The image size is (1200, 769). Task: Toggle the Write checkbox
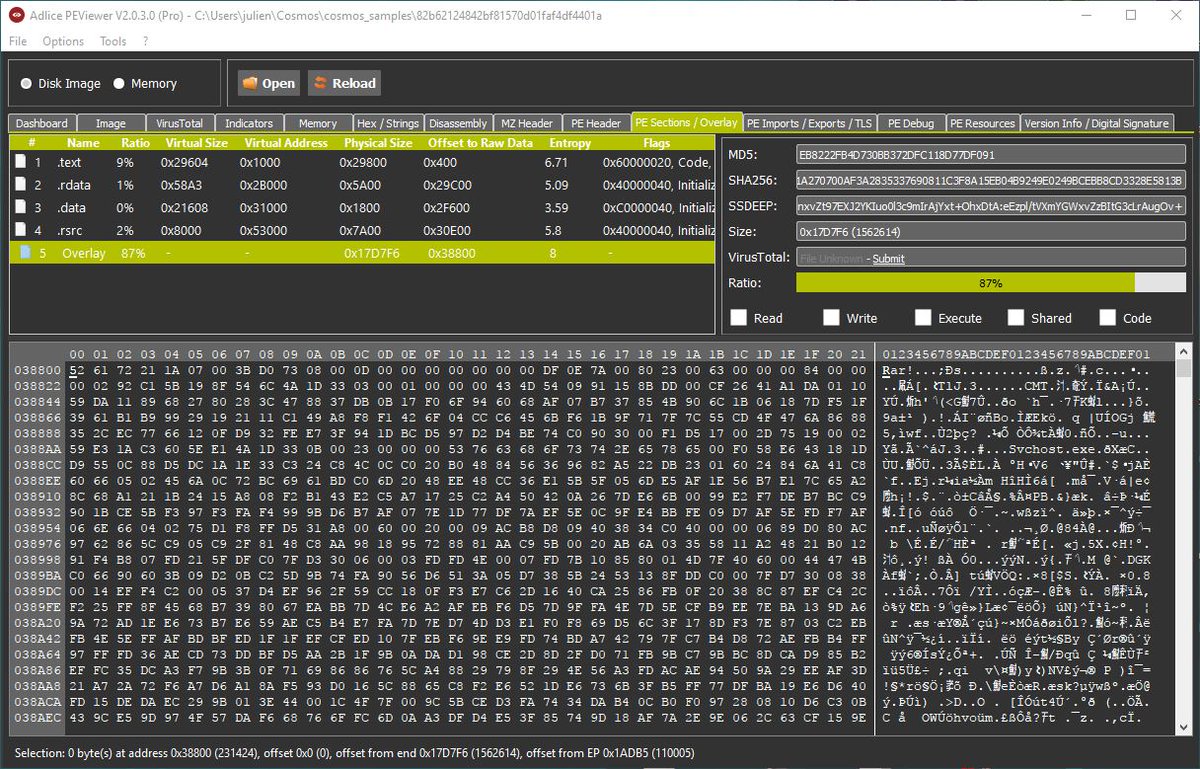[x=831, y=318]
